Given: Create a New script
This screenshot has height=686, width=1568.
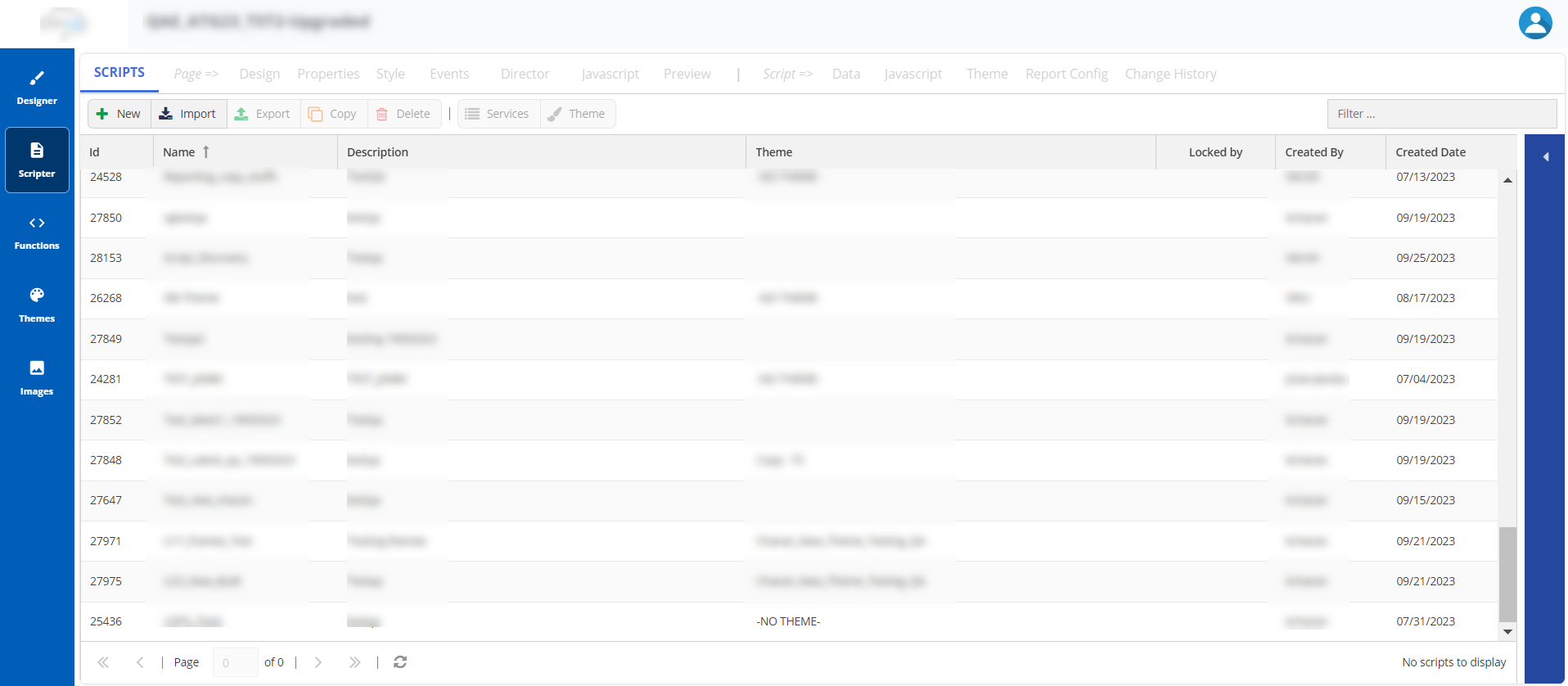Looking at the screenshot, I should [119, 114].
